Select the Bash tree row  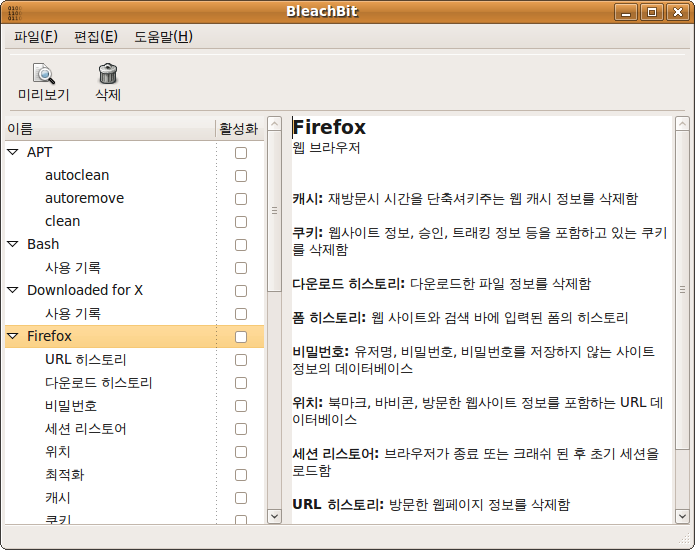(134, 245)
